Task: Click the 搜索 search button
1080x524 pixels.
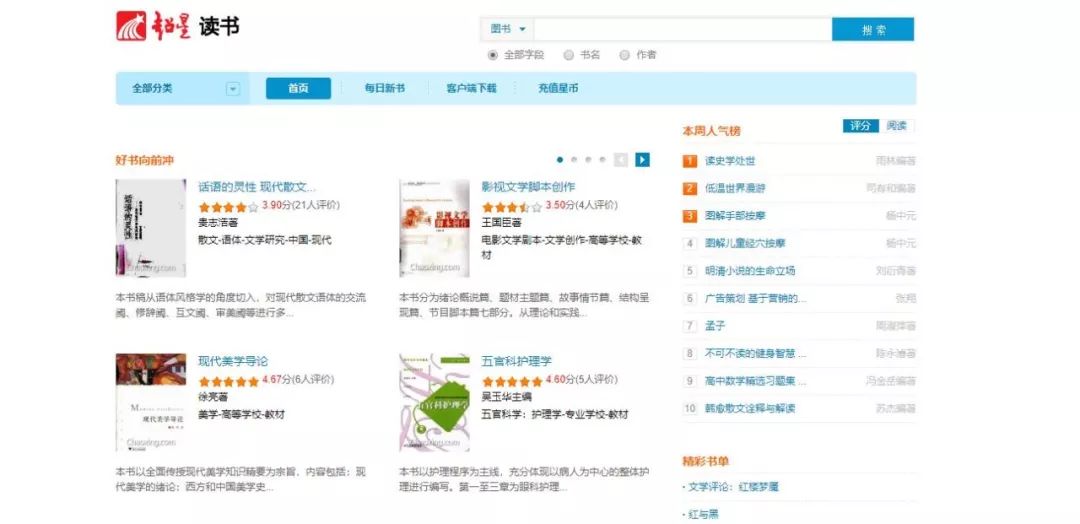Action: tap(873, 29)
